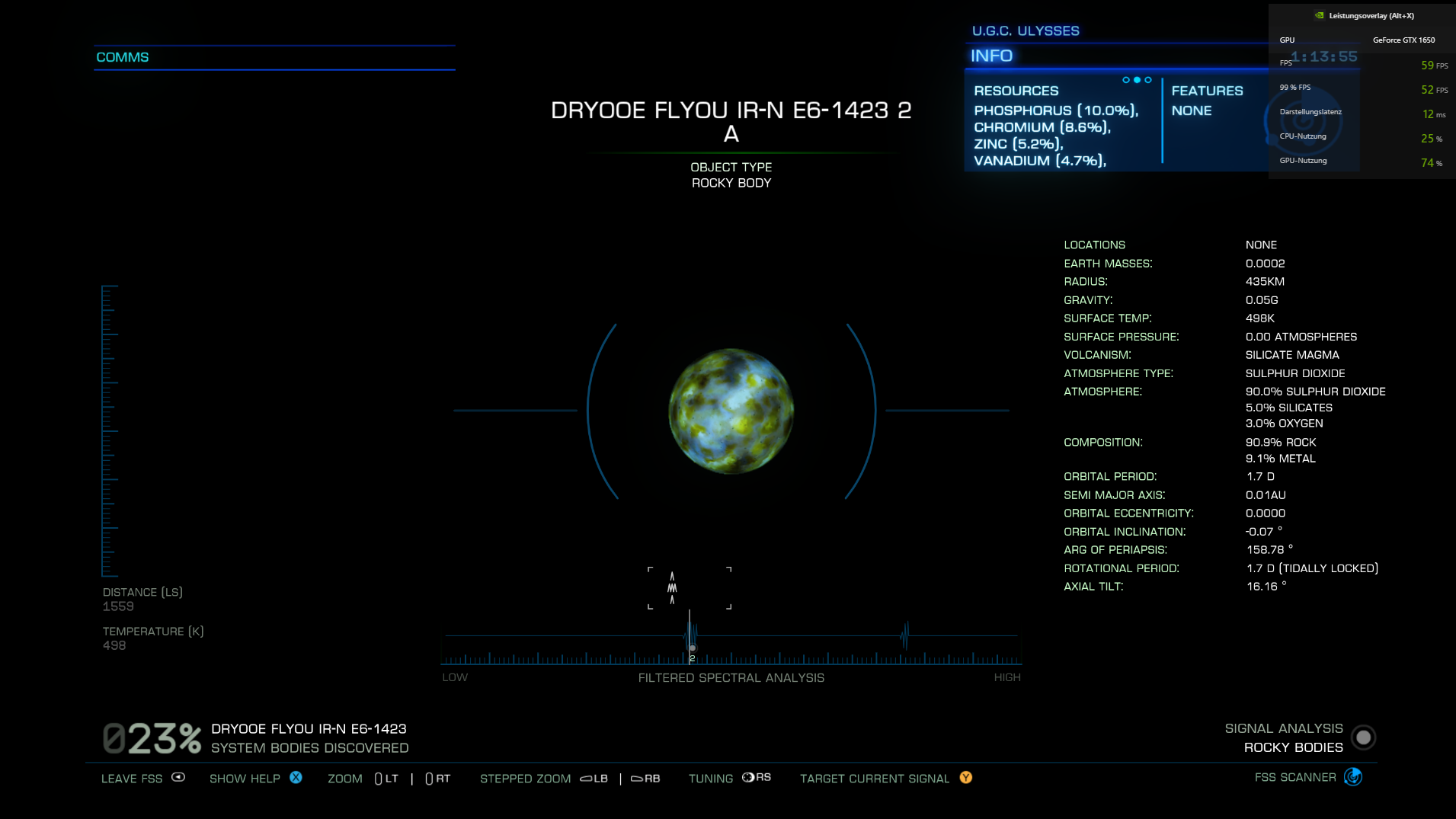Click the right signal spike on spectrum

point(905,635)
